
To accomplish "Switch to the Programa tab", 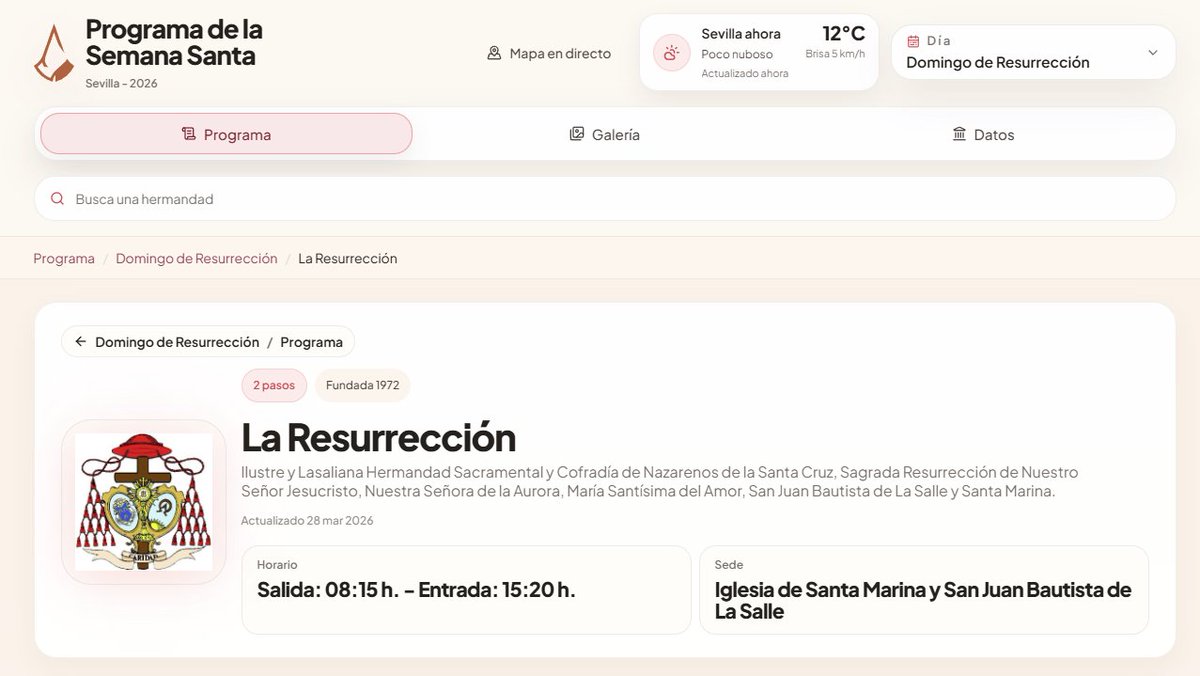I will [x=226, y=134].
